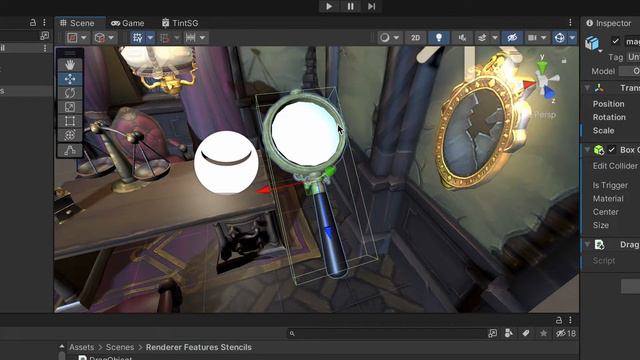Open the GameObject icon picker cube
Screen dimensions: 640x360
point(592,43)
